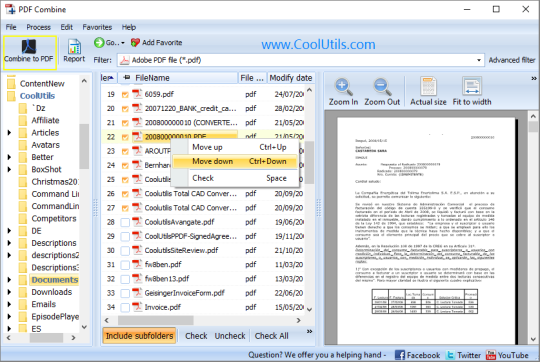Image resolution: width=540 pixels, height=362 pixels.
Task: Click the PDF icon of fw8ben.pdf
Action: tap(137, 264)
